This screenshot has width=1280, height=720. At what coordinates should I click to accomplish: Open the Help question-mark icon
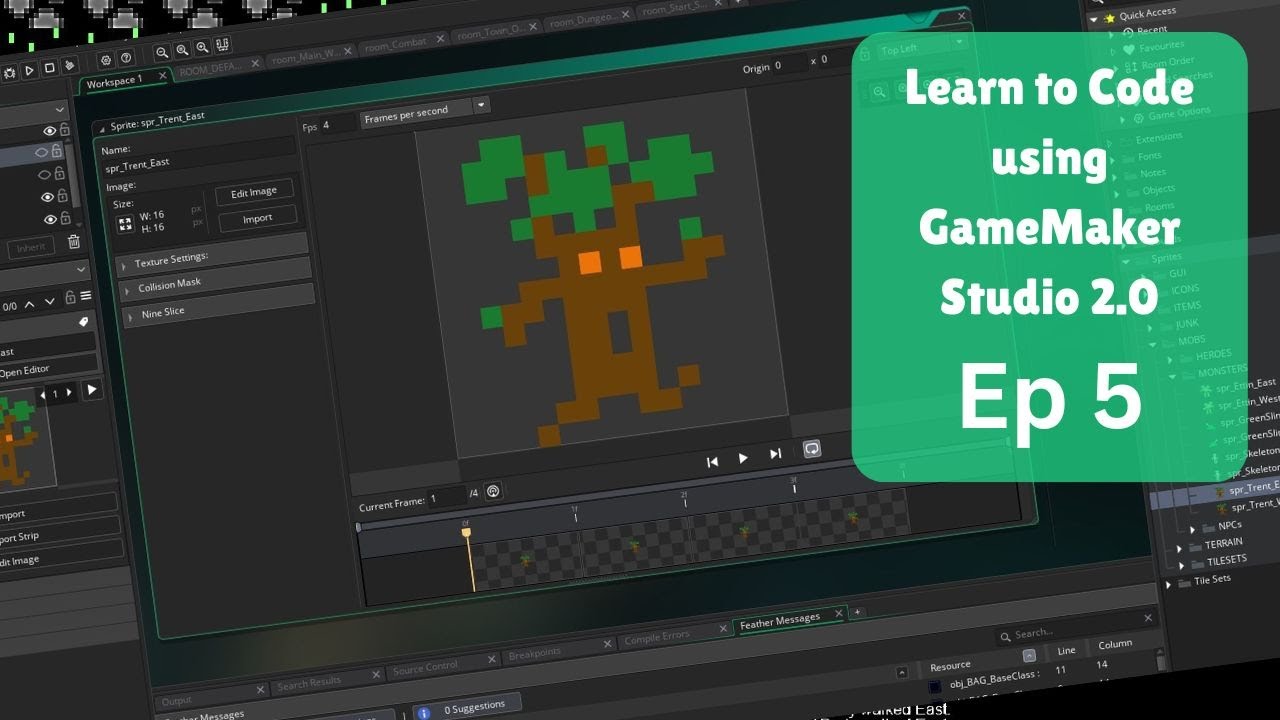(x=127, y=58)
